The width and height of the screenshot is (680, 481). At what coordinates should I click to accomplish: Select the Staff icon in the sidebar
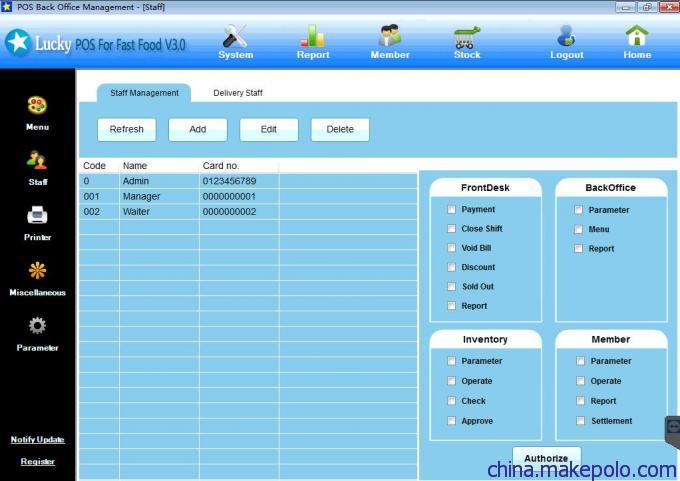[x=37, y=160]
